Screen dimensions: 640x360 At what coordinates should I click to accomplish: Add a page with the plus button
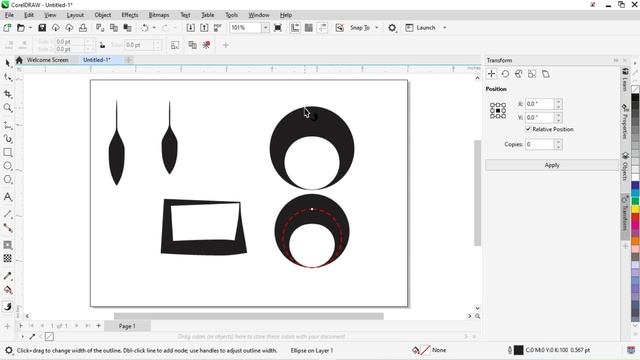(x=98, y=326)
